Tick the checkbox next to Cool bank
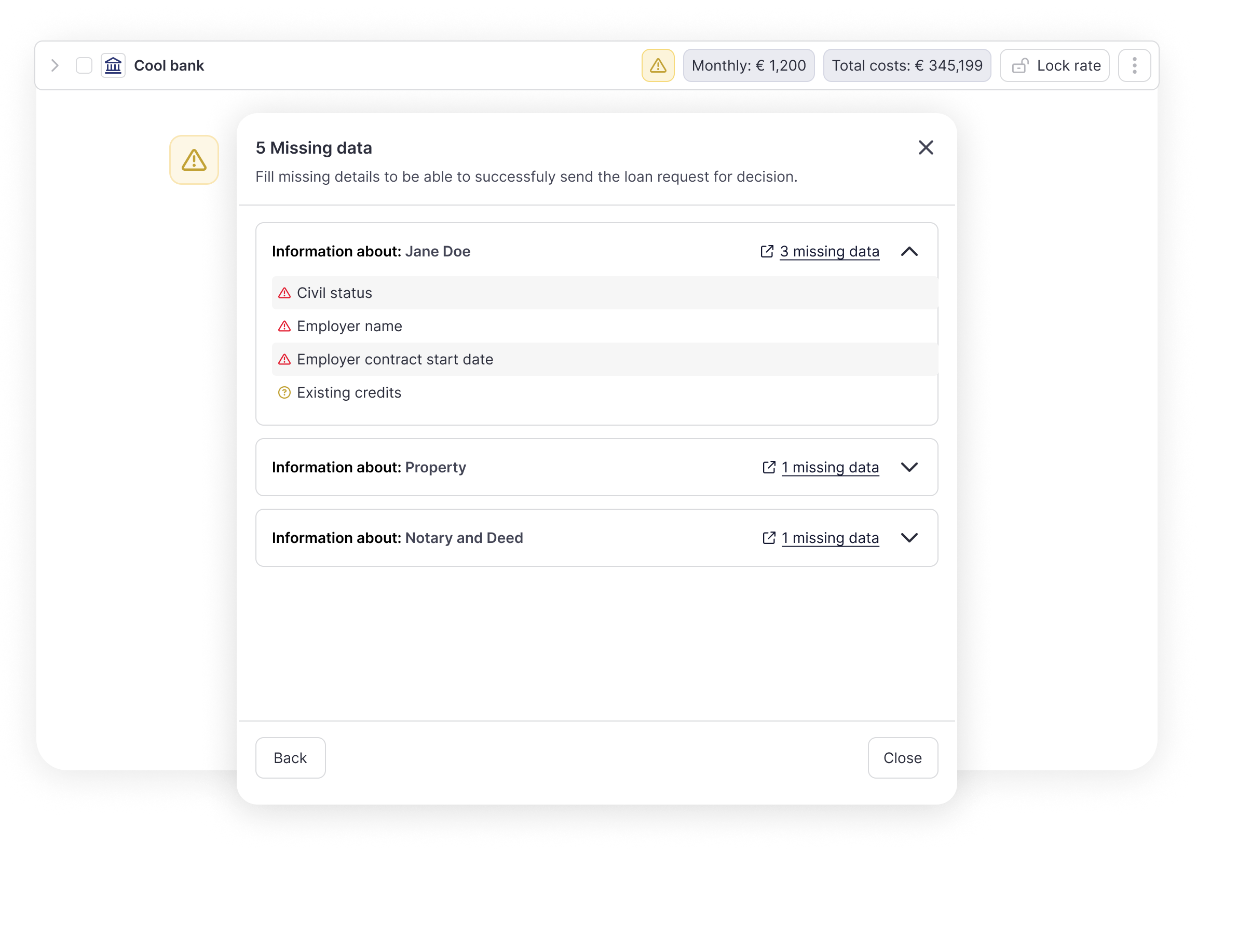The width and height of the screenshot is (1251, 952). coord(84,66)
